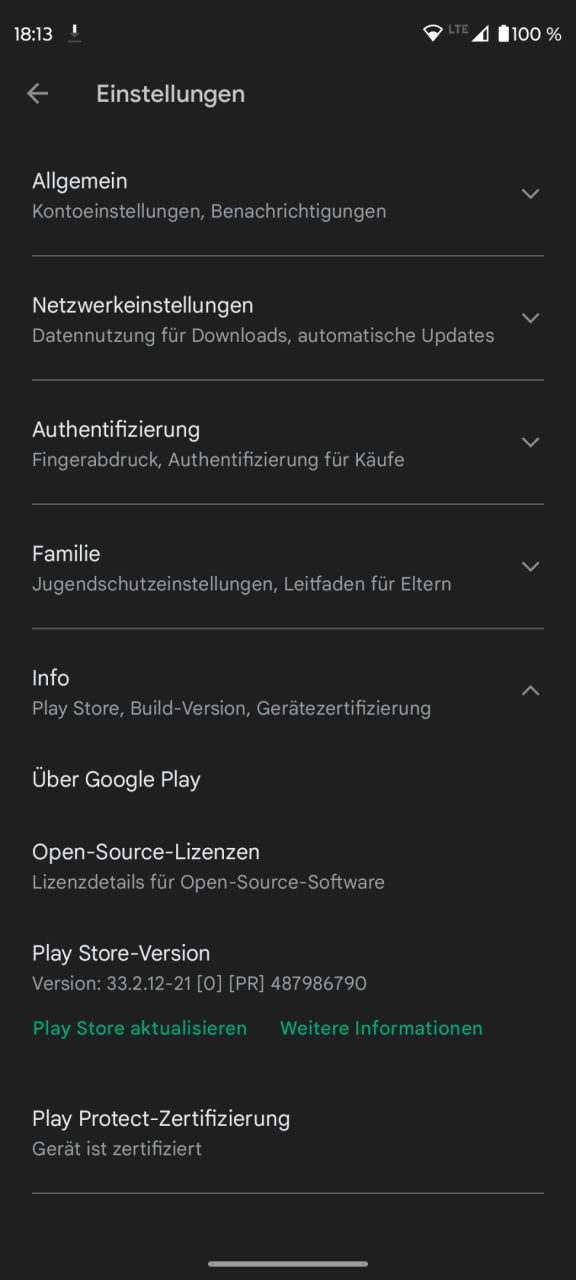Tap Play Store aktualisieren
This screenshot has width=576, height=1280.
point(140,1028)
